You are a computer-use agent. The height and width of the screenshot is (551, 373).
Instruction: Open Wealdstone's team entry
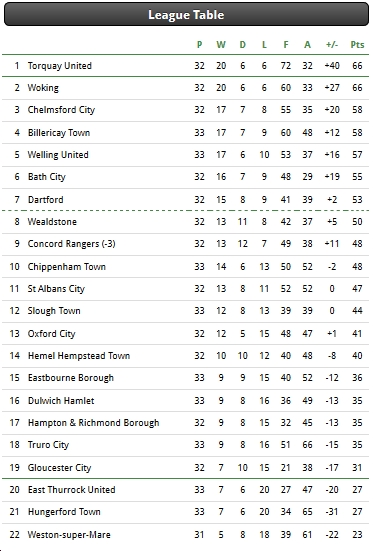coord(52,222)
